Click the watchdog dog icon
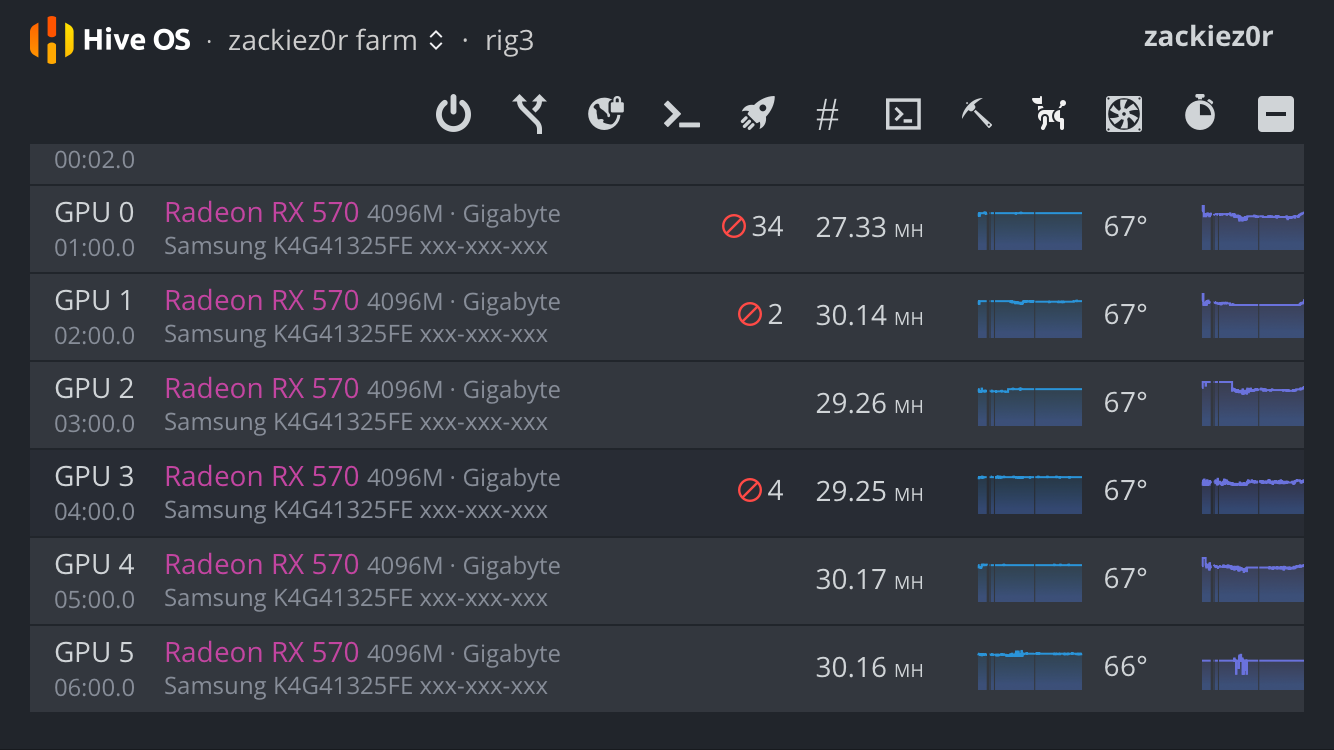The width and height of the screenshot is (1334, 750). click(x=1049, y=114)
